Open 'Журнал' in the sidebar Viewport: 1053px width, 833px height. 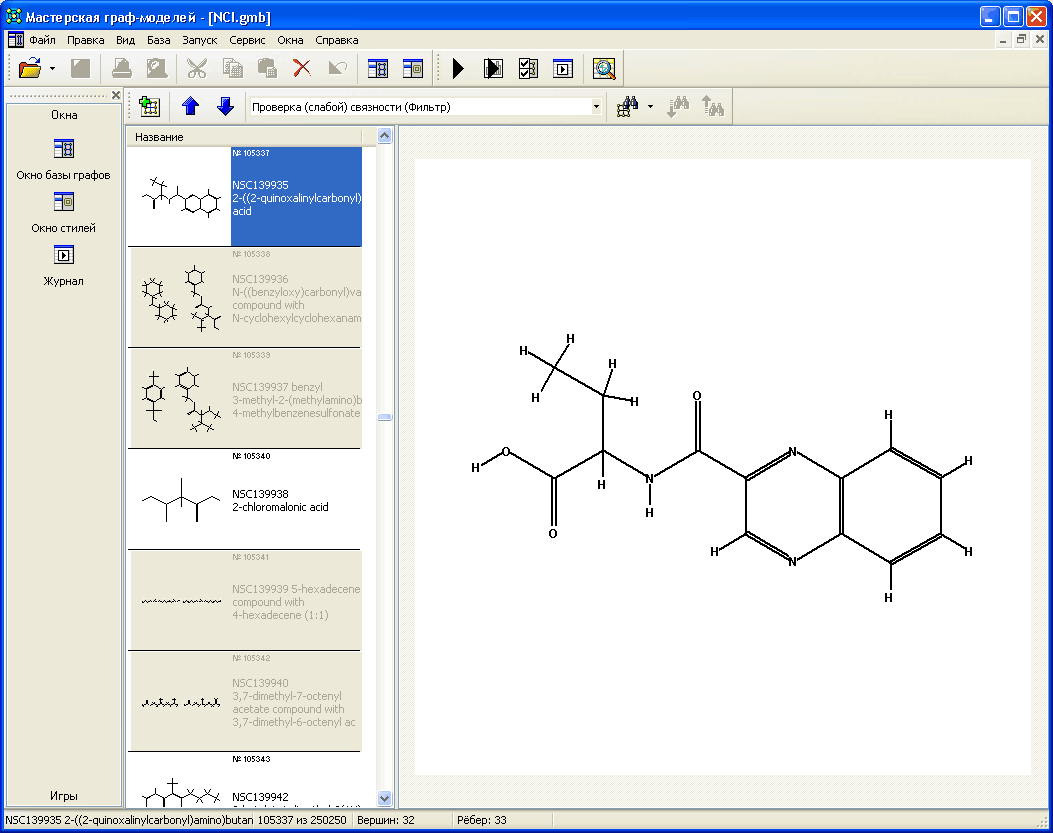pos(63,265)
